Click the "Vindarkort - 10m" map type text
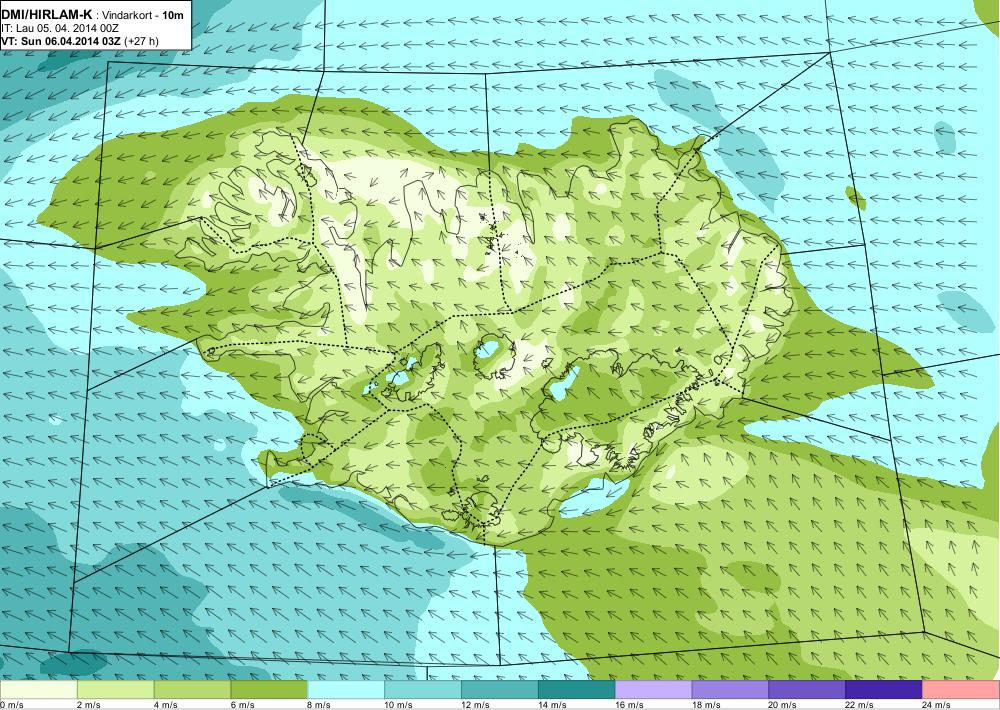The image size is (1000, 710). (x=143, y=15)
